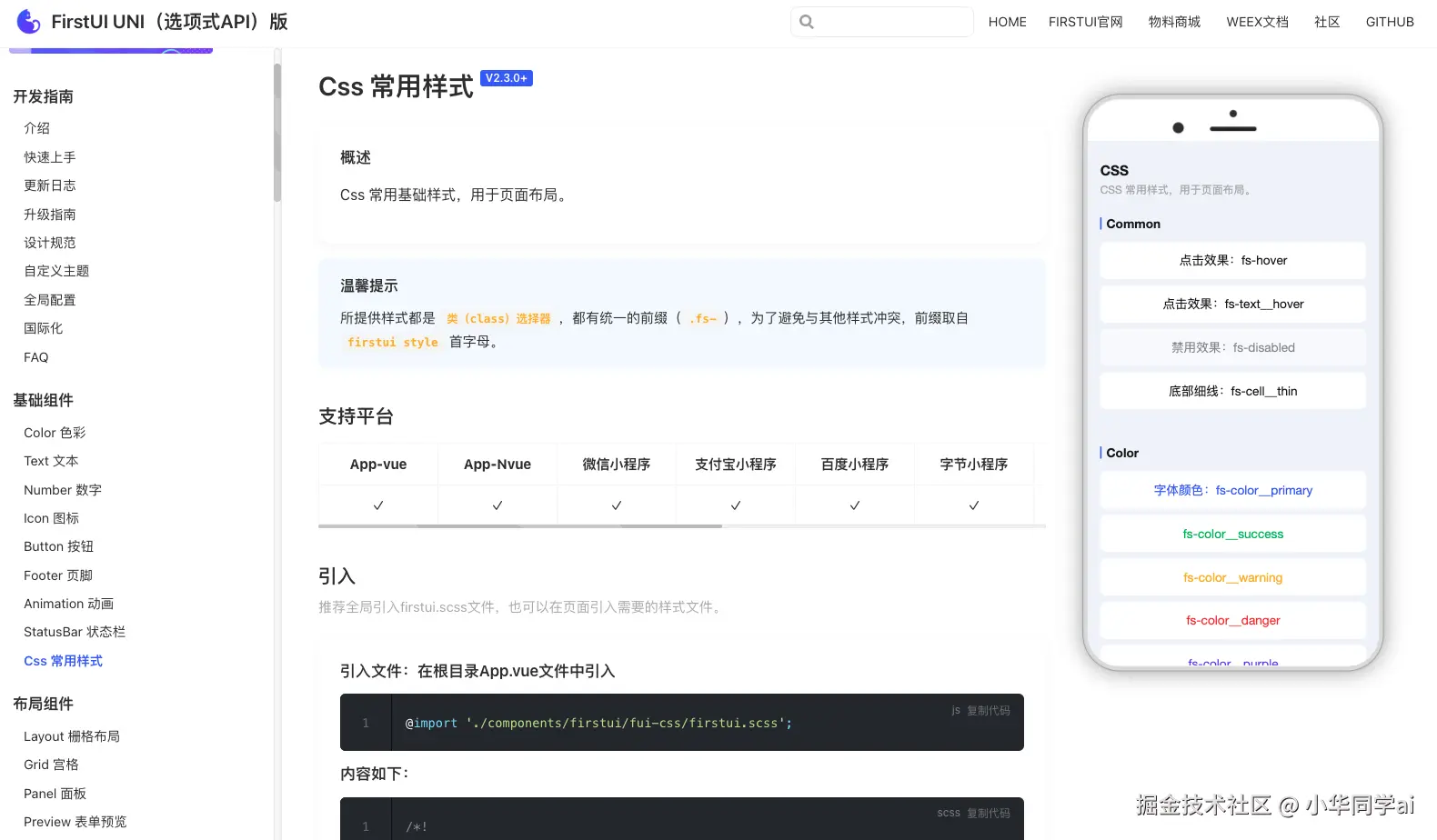Focus the top search input field

click(x=882, y=22)
